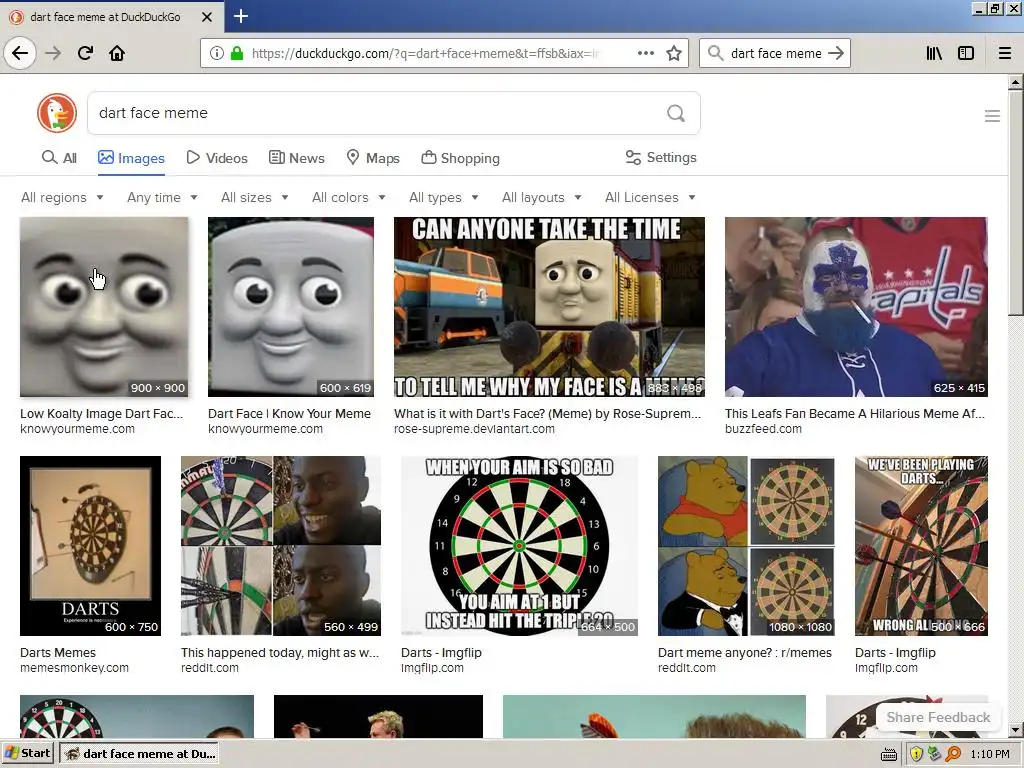1024x768 pixels.
Task: Click the green padlock security icon
Action: [237, 53]
